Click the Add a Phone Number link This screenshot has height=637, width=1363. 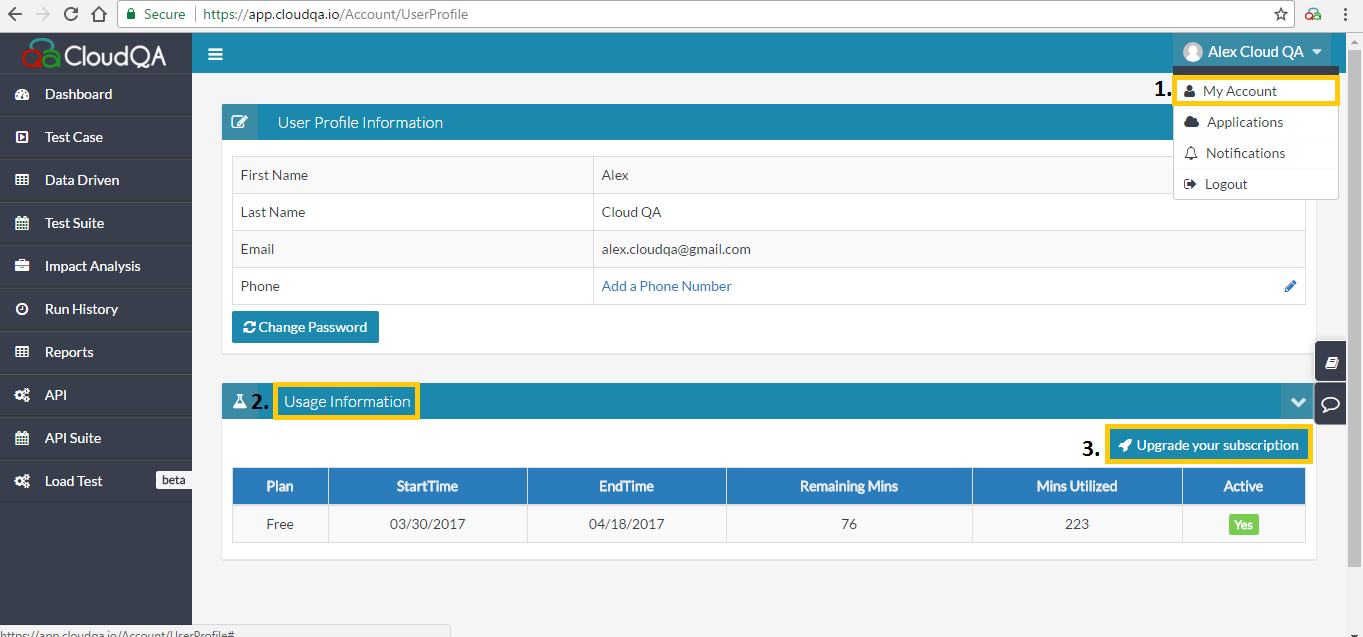(666, 286)
